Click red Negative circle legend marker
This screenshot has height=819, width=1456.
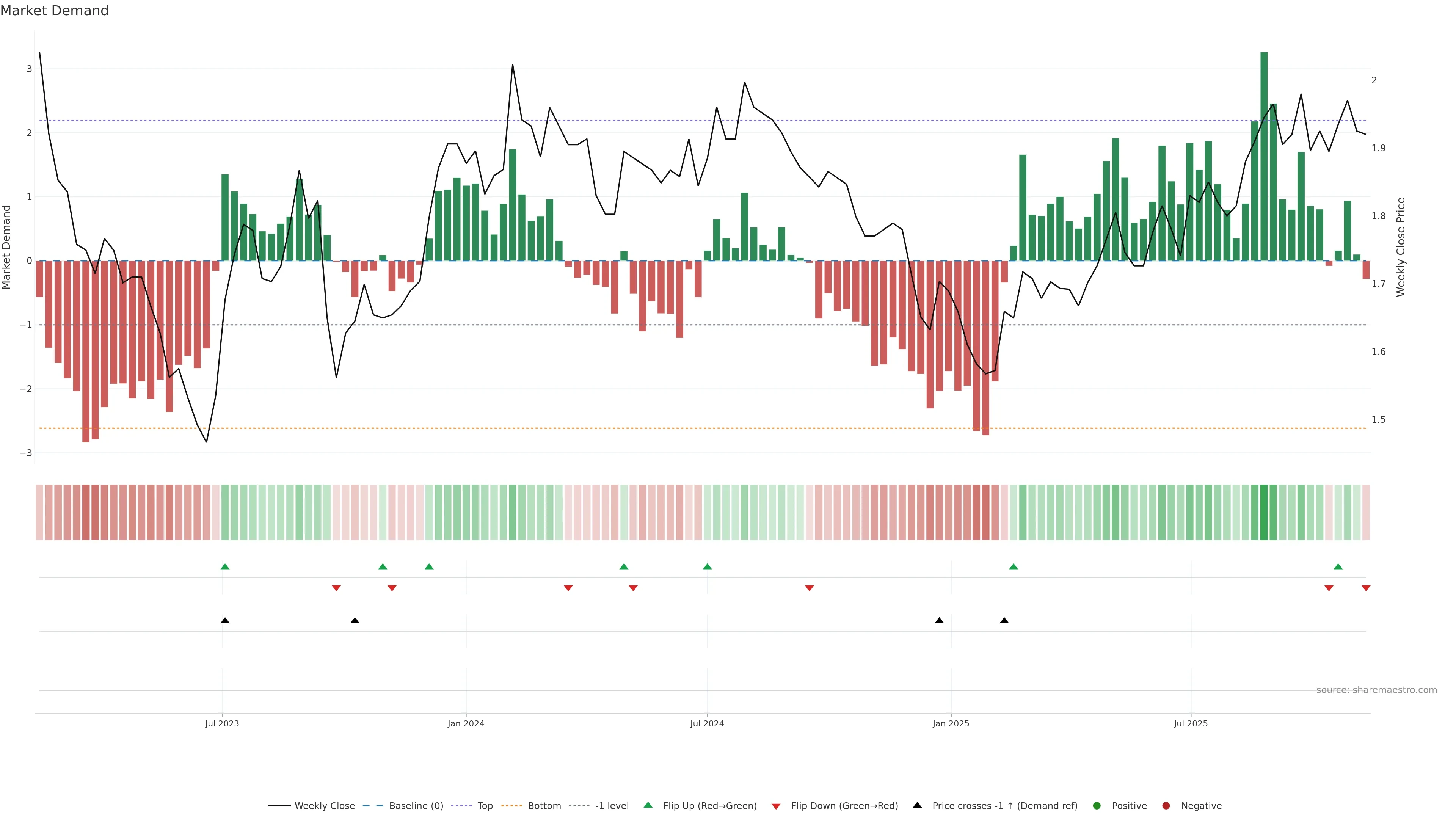tap(1166, 805)
